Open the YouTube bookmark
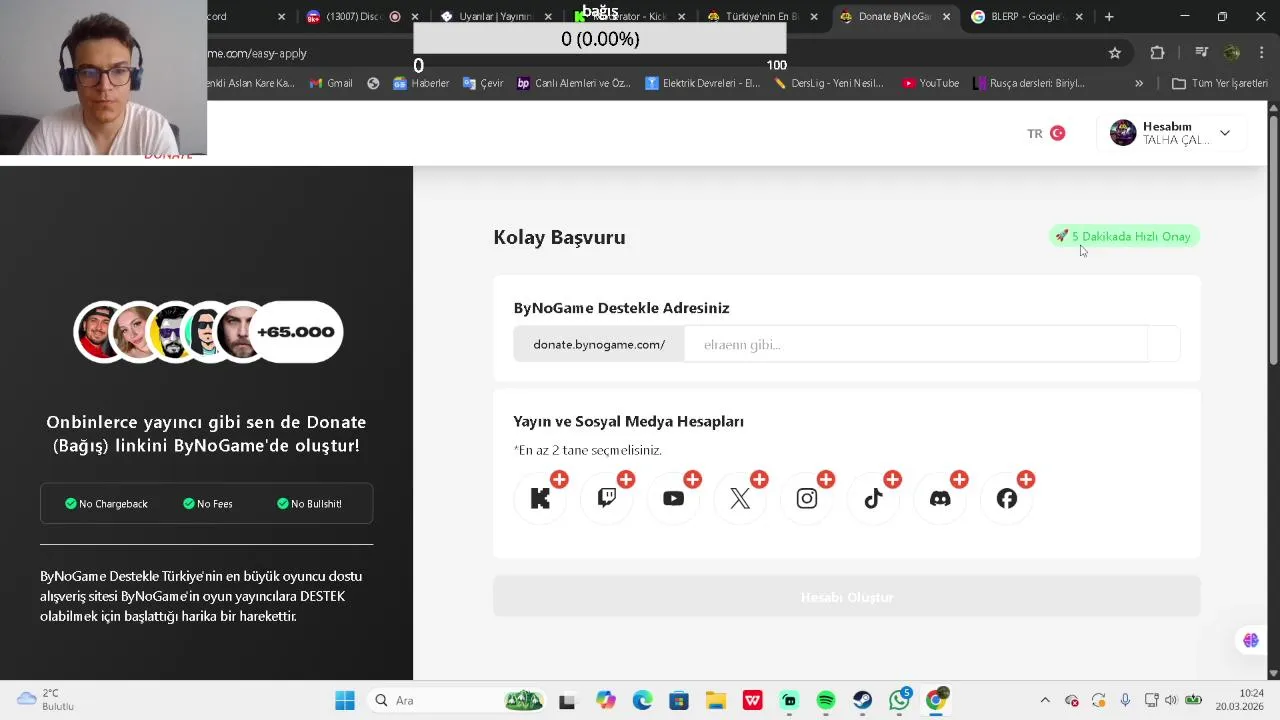The image size is (1280, 720). [930, 83]
